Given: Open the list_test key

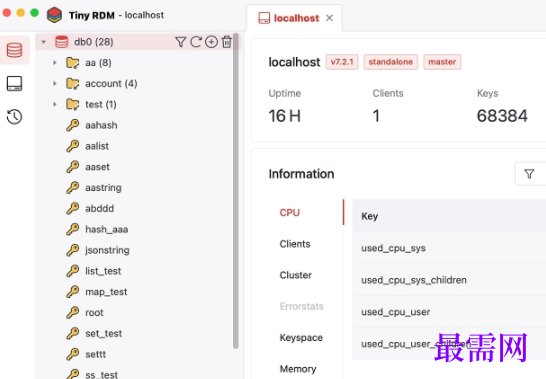Looking at the screenshot, I should tap(103, 271).
